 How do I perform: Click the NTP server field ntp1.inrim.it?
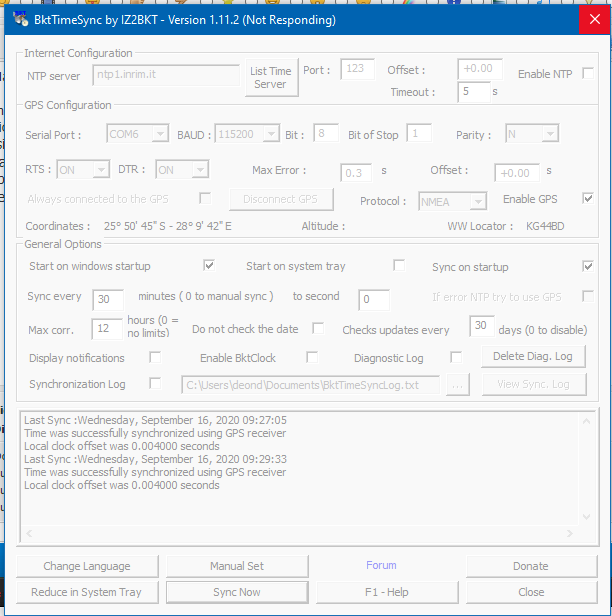(x=166, y=75)
